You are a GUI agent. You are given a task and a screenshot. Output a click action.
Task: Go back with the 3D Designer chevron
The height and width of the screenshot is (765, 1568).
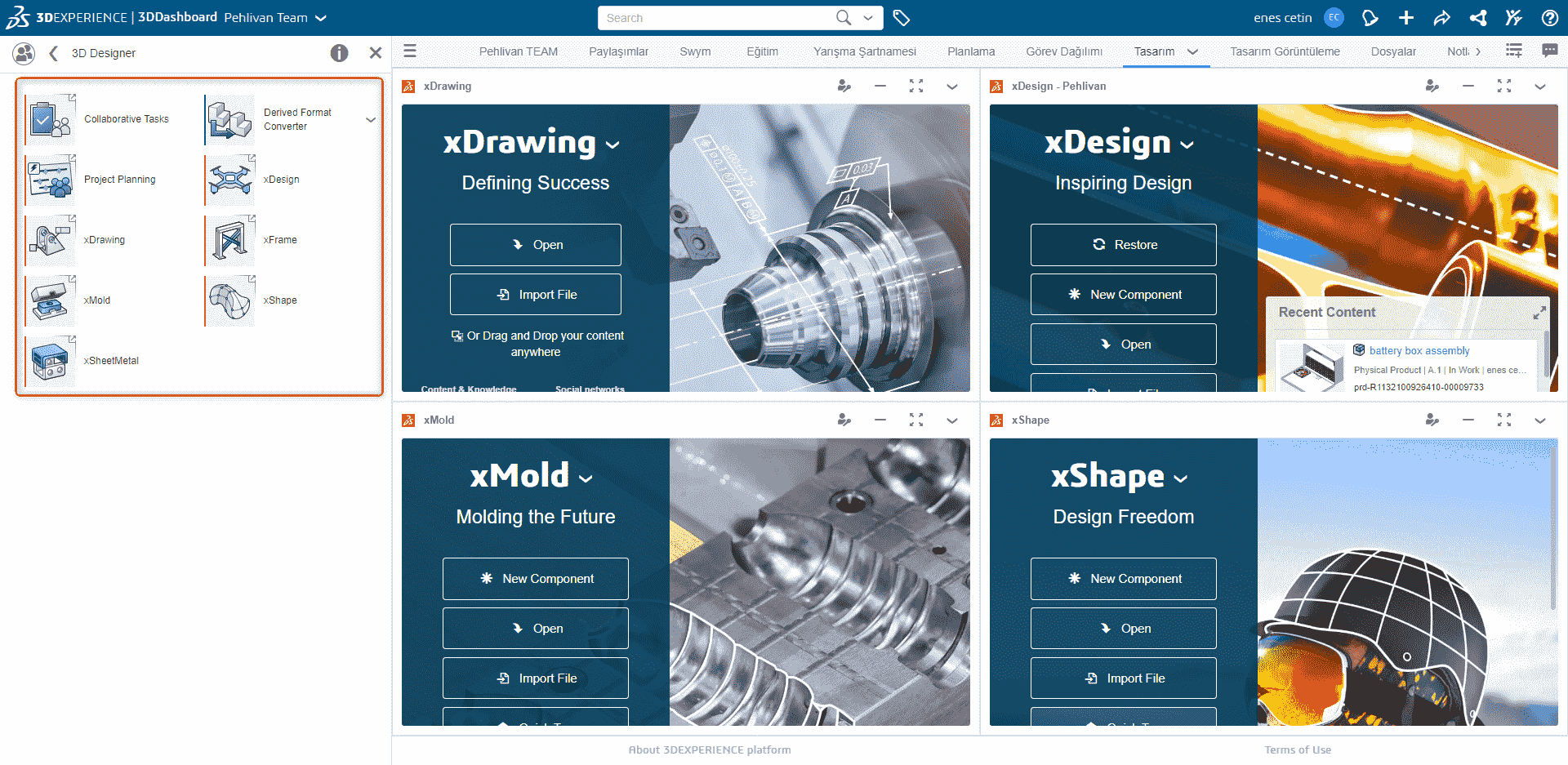point(54,53)
